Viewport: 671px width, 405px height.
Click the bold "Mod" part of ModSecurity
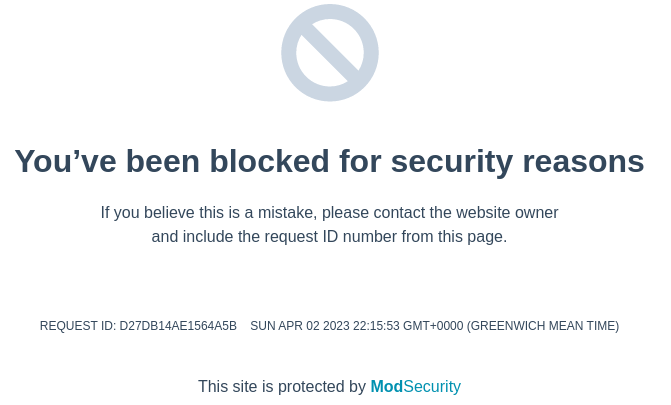(386, 387)
